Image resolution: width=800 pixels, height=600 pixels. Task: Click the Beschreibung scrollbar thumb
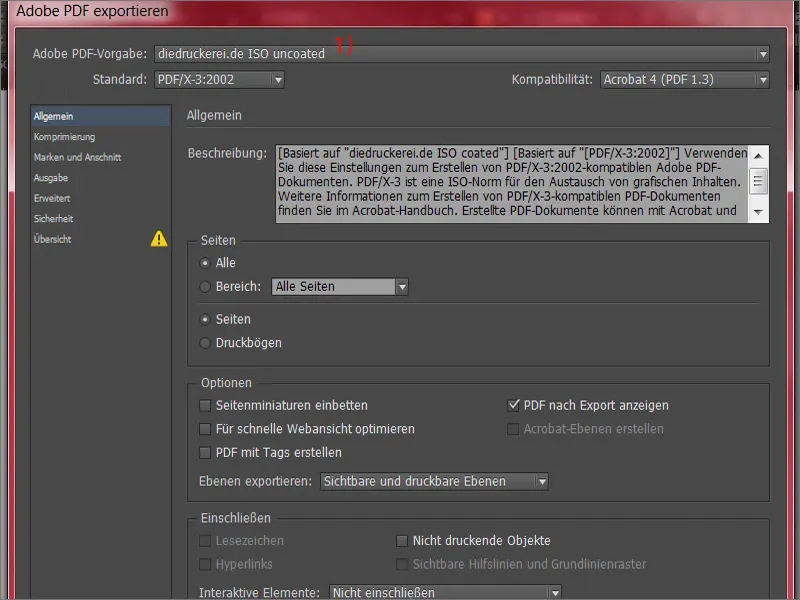click(759, 181)
